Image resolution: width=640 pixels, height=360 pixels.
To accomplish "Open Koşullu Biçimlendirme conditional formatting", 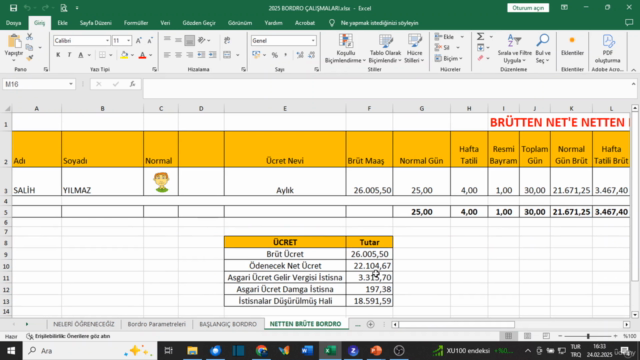I will [345, 49].
